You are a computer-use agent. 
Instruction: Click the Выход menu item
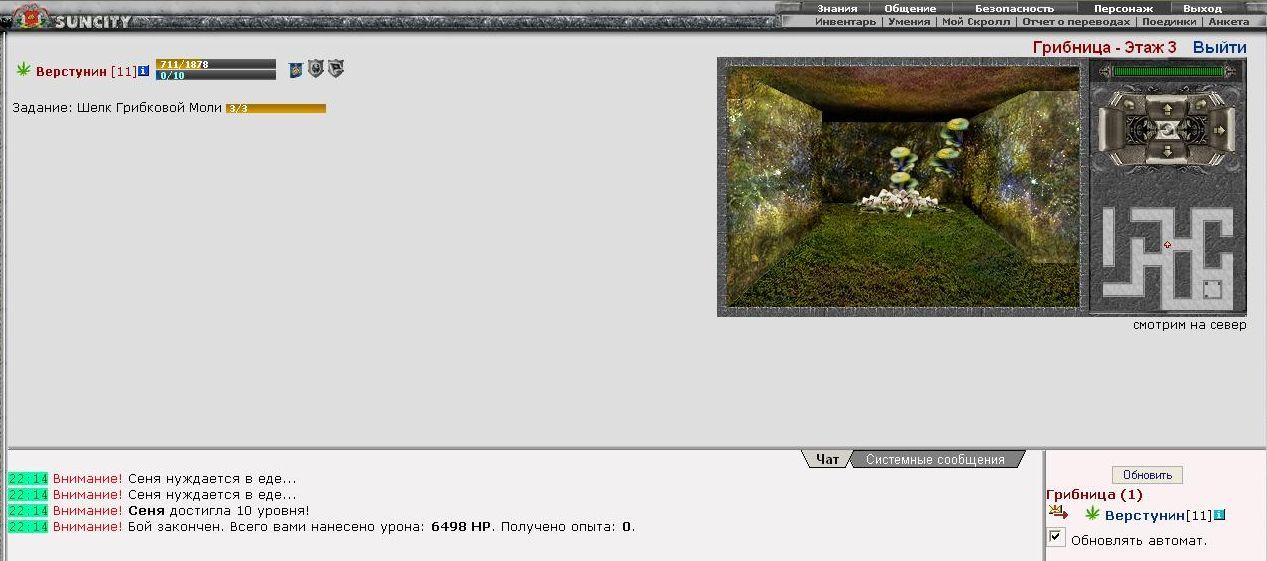1202,8
